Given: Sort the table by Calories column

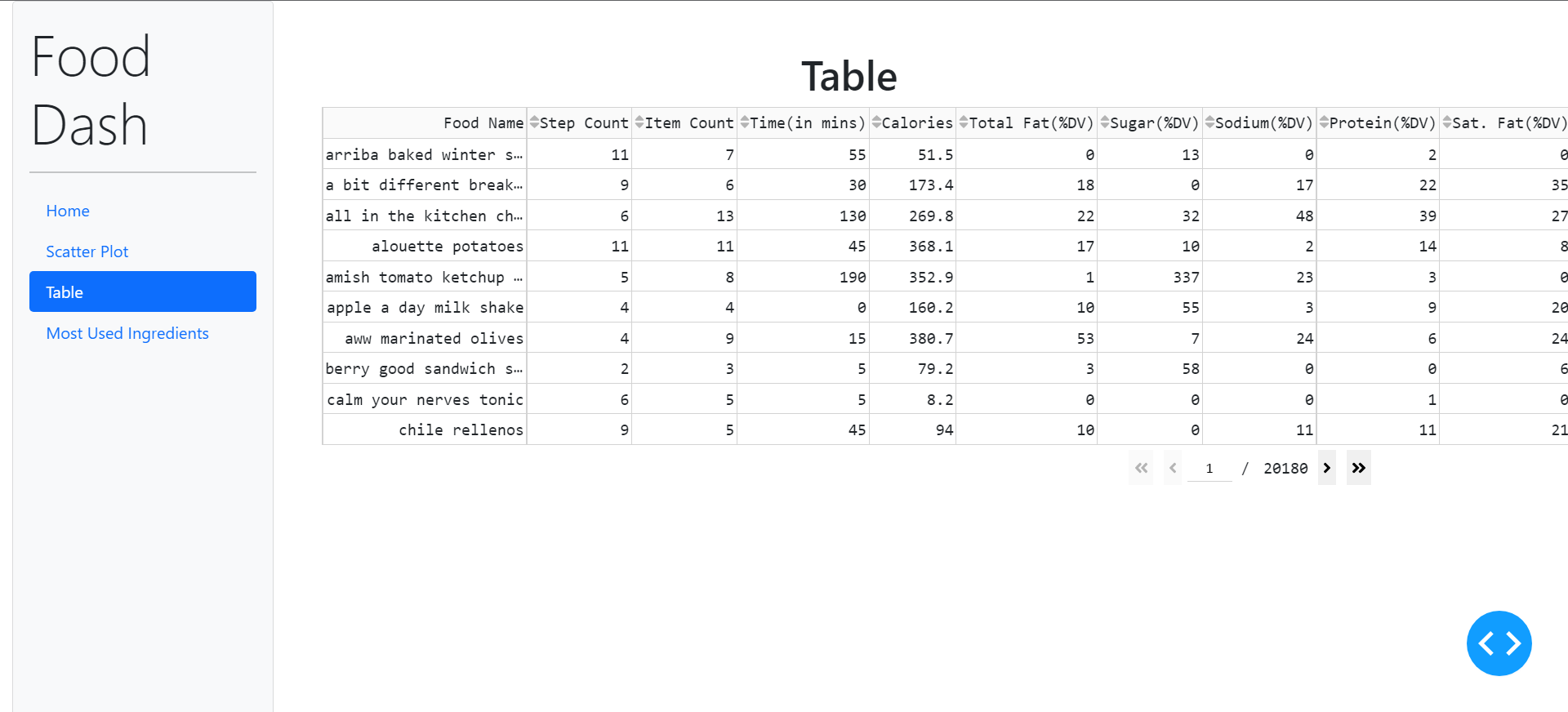Looking at the screenshot, I should pyautogui.click(x=878, y=122).
